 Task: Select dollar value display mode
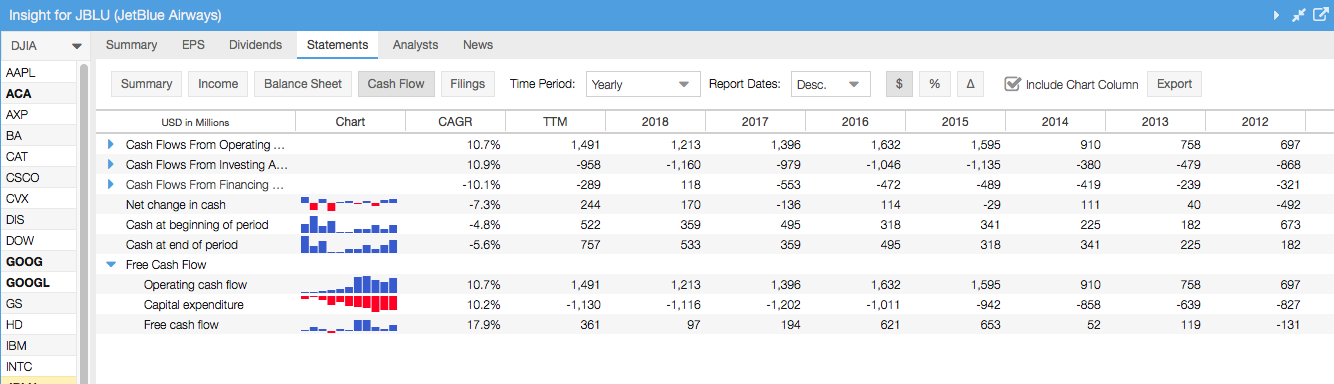(x=898, y=84)
